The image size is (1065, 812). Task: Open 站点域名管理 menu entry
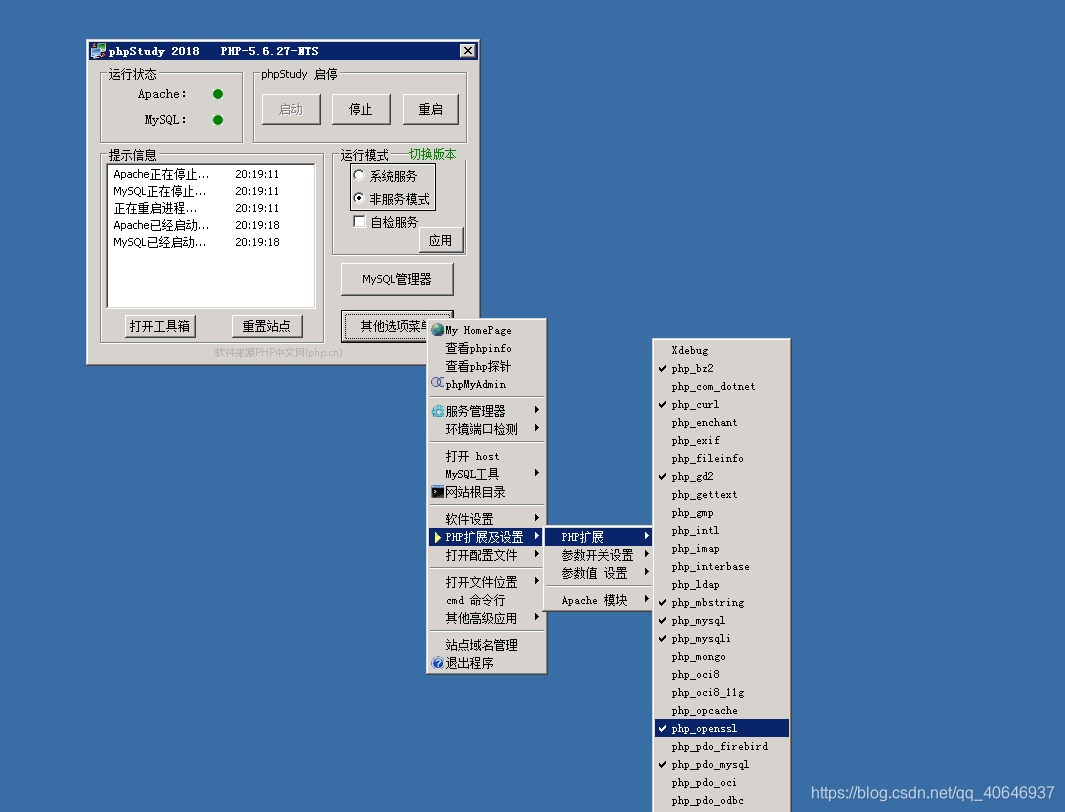pyautogui.click(x=486, y=645)
